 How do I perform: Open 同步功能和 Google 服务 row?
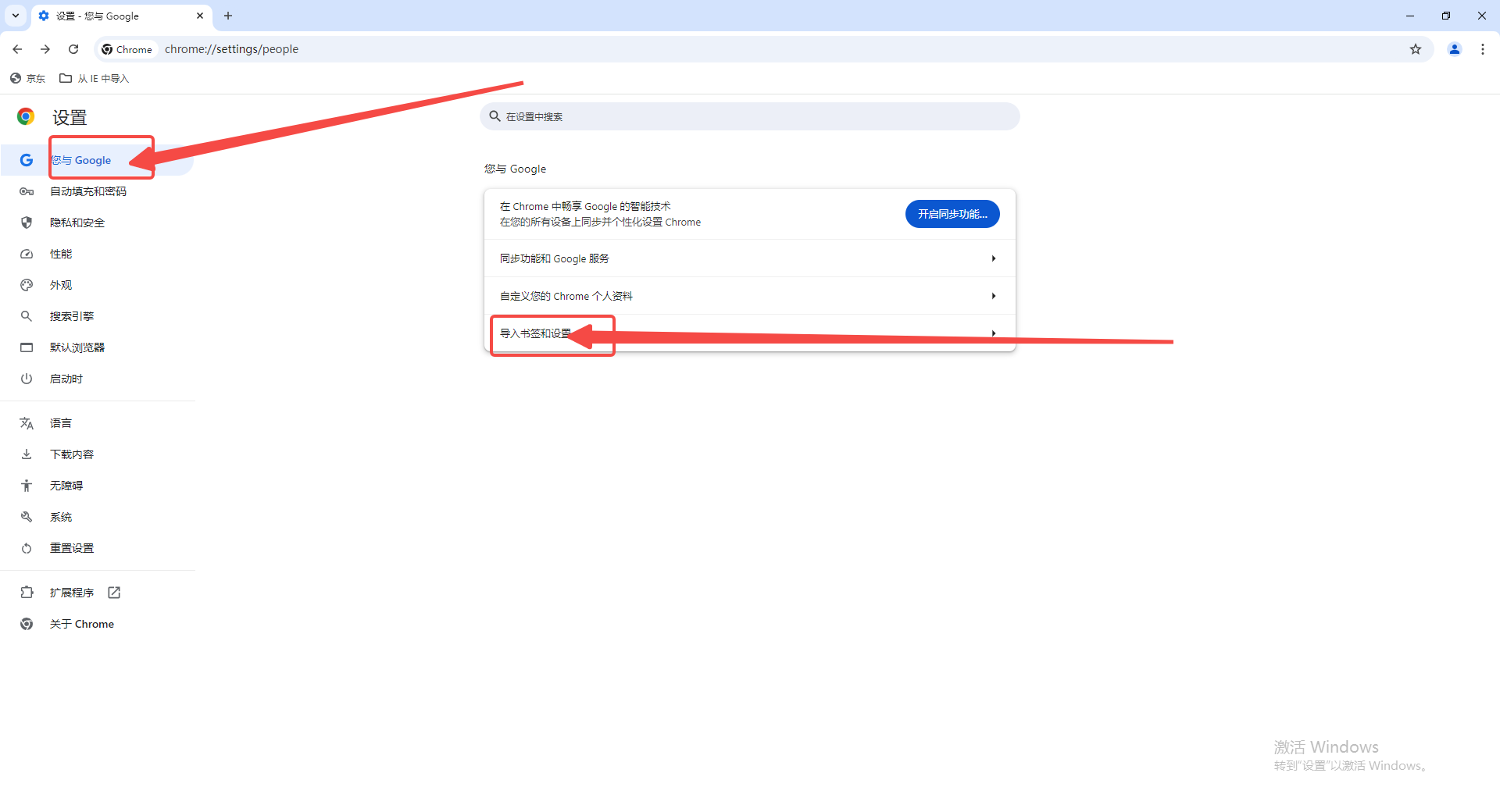click(x=750, y=258)
